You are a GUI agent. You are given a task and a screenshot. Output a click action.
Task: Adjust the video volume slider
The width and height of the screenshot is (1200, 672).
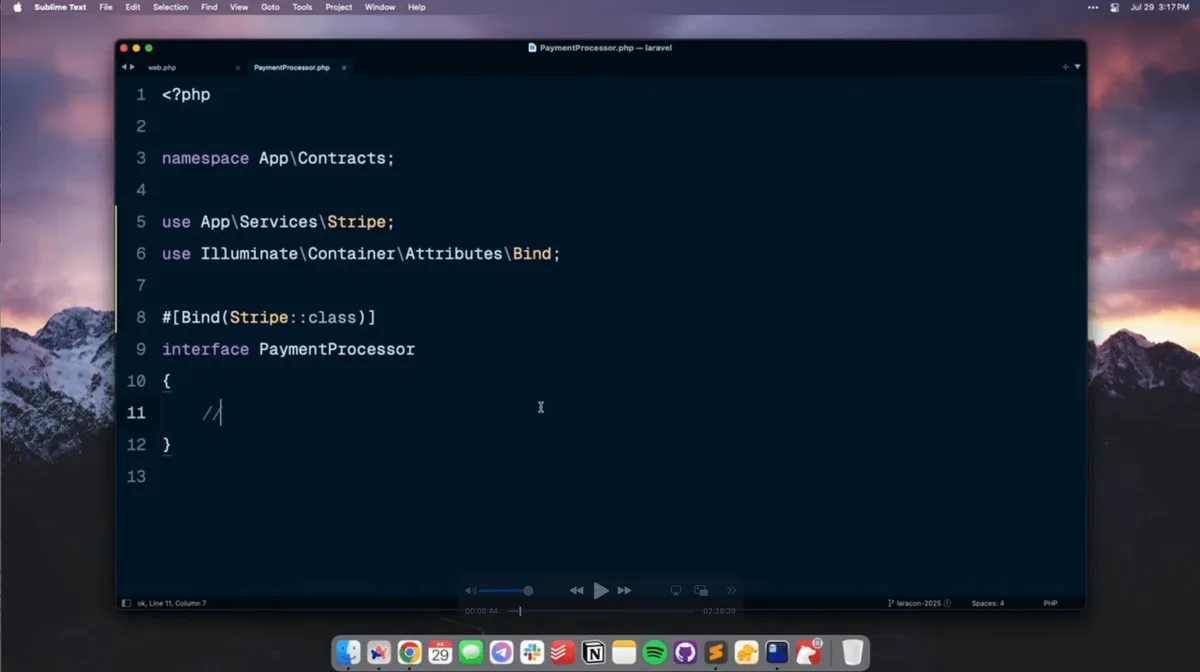click(x=505, y=590)
